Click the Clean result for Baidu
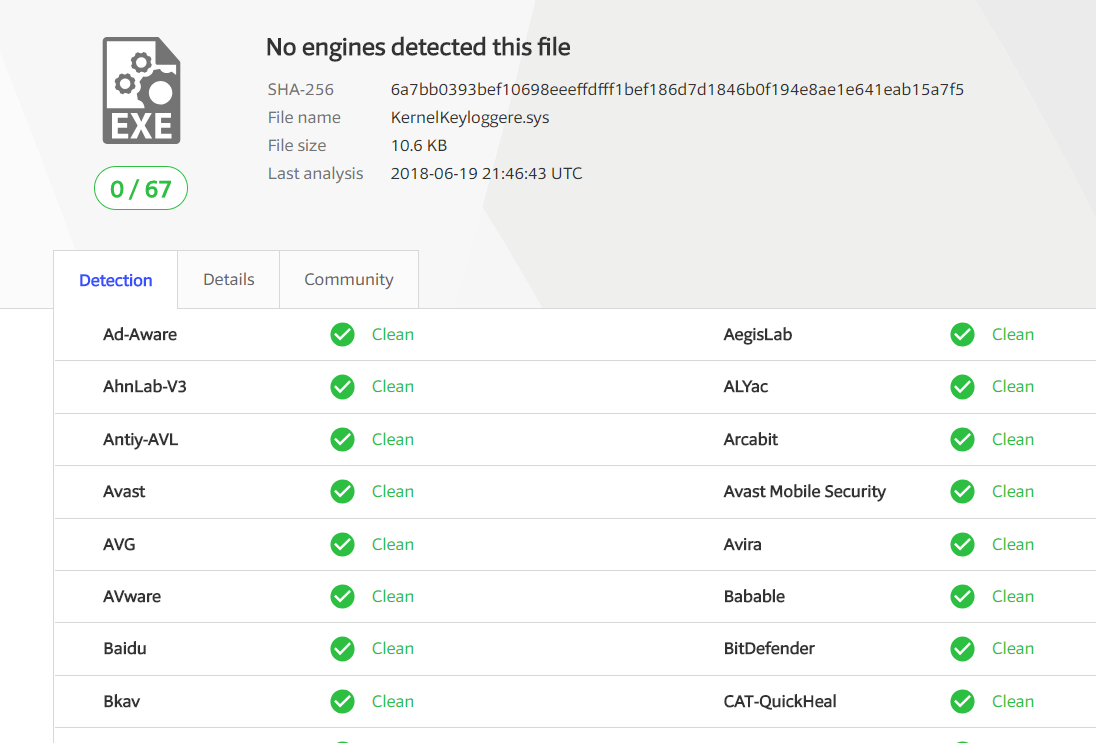This screenshot has width=1096, height=743. tap(393, 649)
